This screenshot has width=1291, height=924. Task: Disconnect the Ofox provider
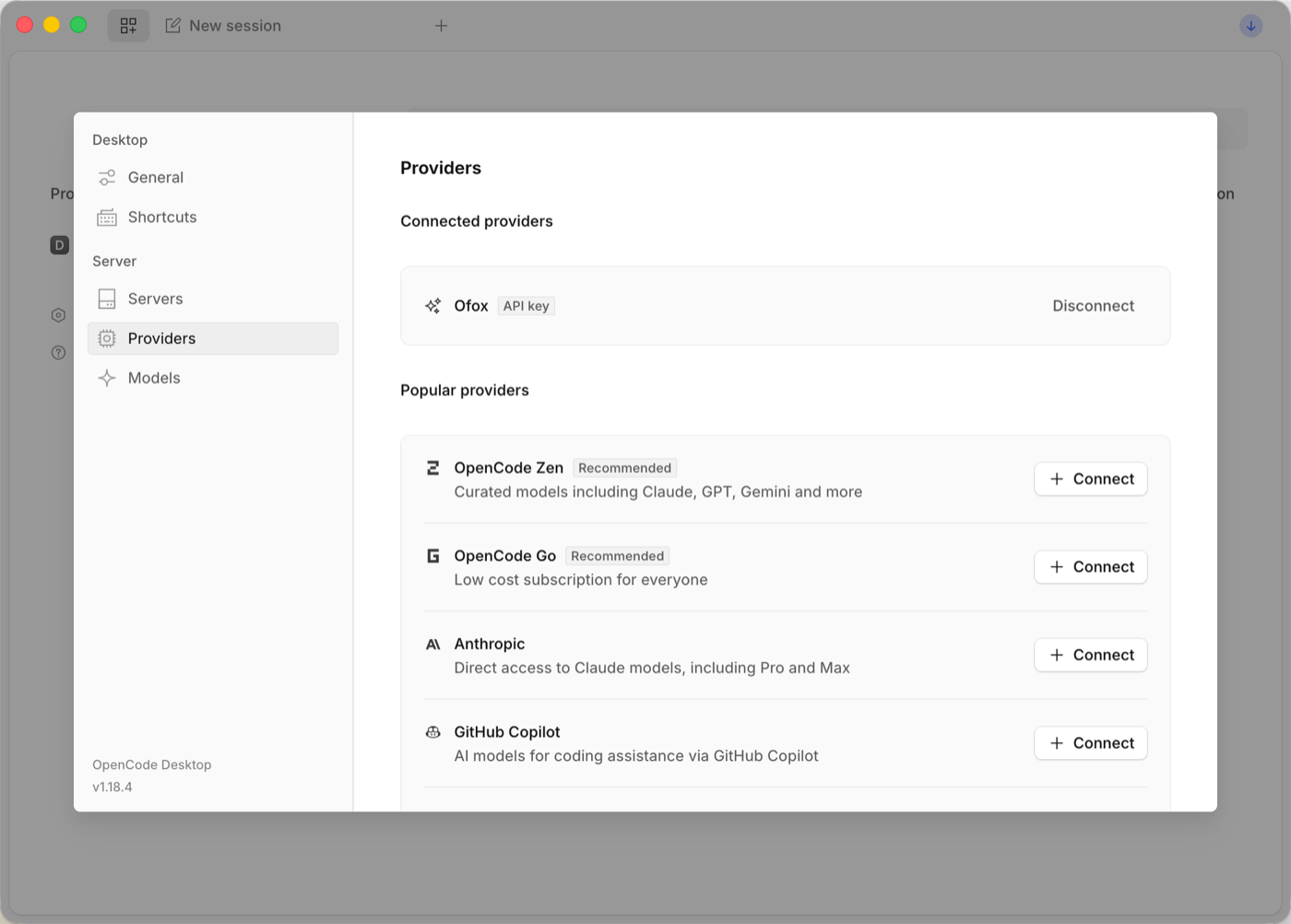[x=1094, y=306]
